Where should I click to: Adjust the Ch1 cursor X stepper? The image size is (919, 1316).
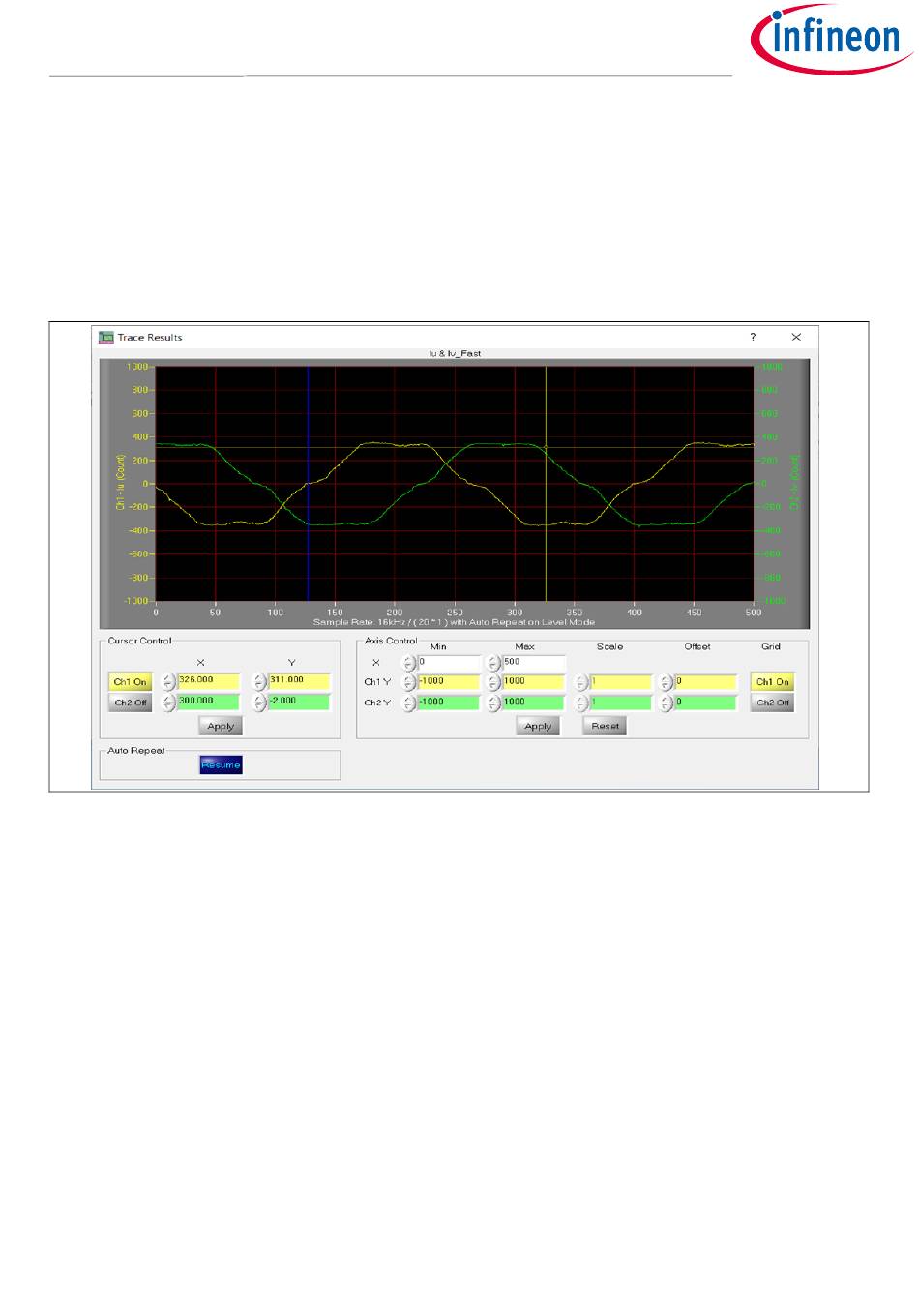point(169,682)
